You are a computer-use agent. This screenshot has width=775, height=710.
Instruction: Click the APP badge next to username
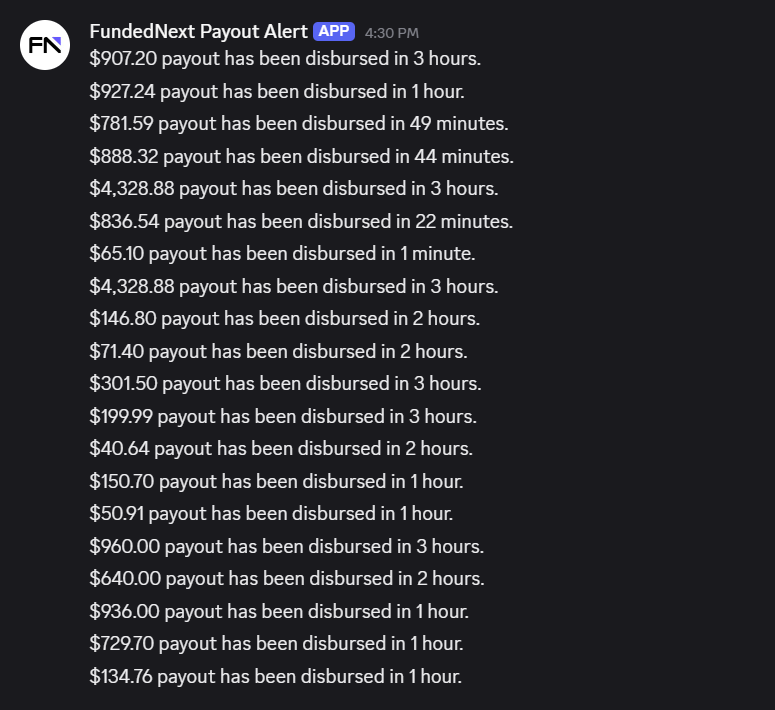334,31
